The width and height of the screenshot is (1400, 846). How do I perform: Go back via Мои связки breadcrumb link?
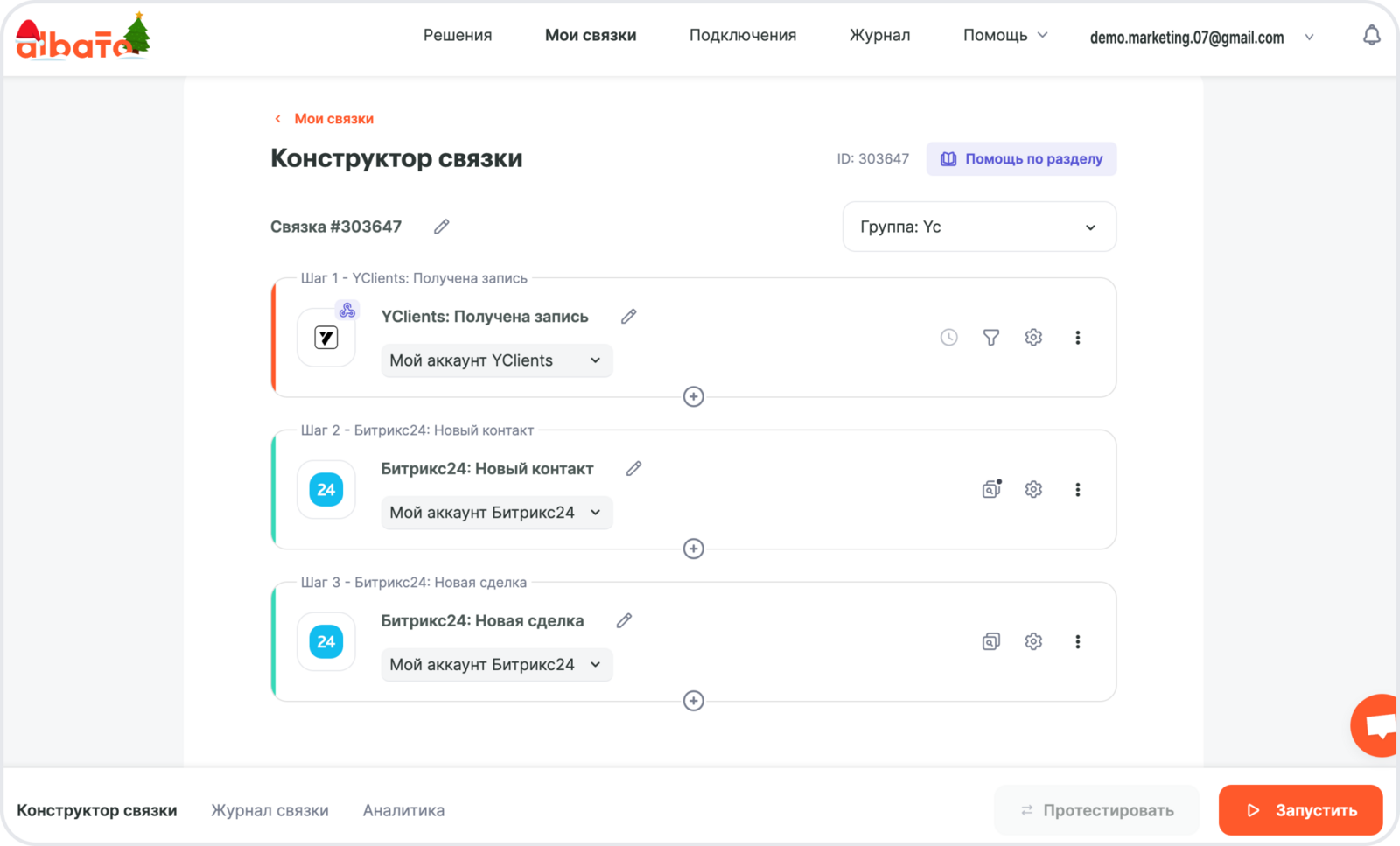click(x=332, y=119)
